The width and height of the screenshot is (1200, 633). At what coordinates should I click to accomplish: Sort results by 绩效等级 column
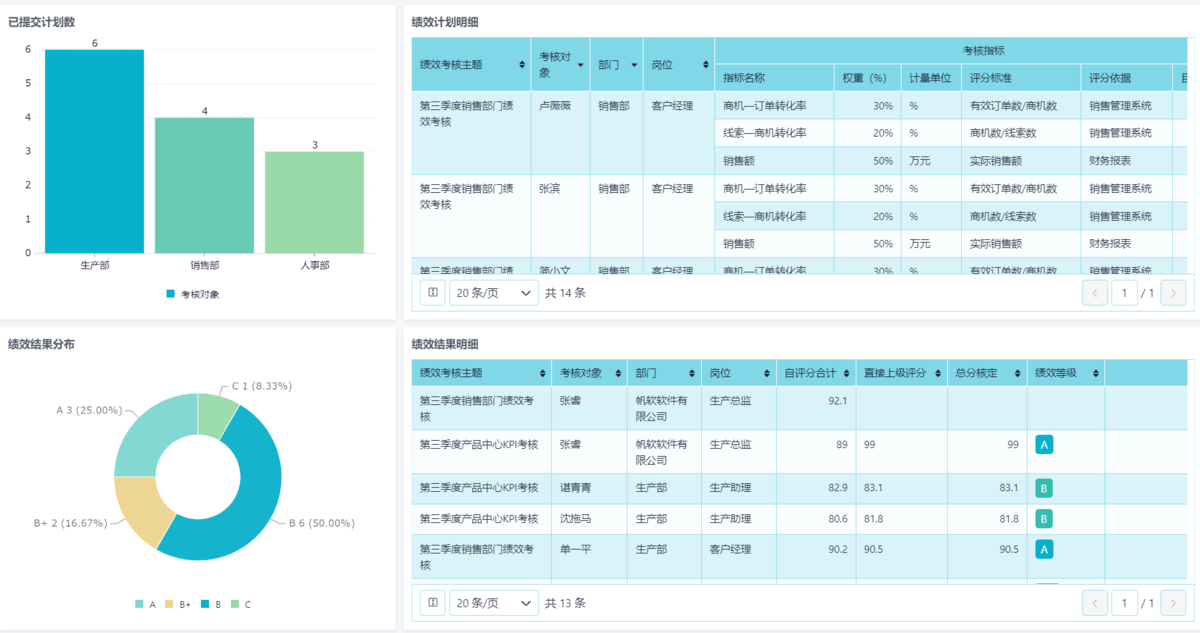pos(1095,373)
